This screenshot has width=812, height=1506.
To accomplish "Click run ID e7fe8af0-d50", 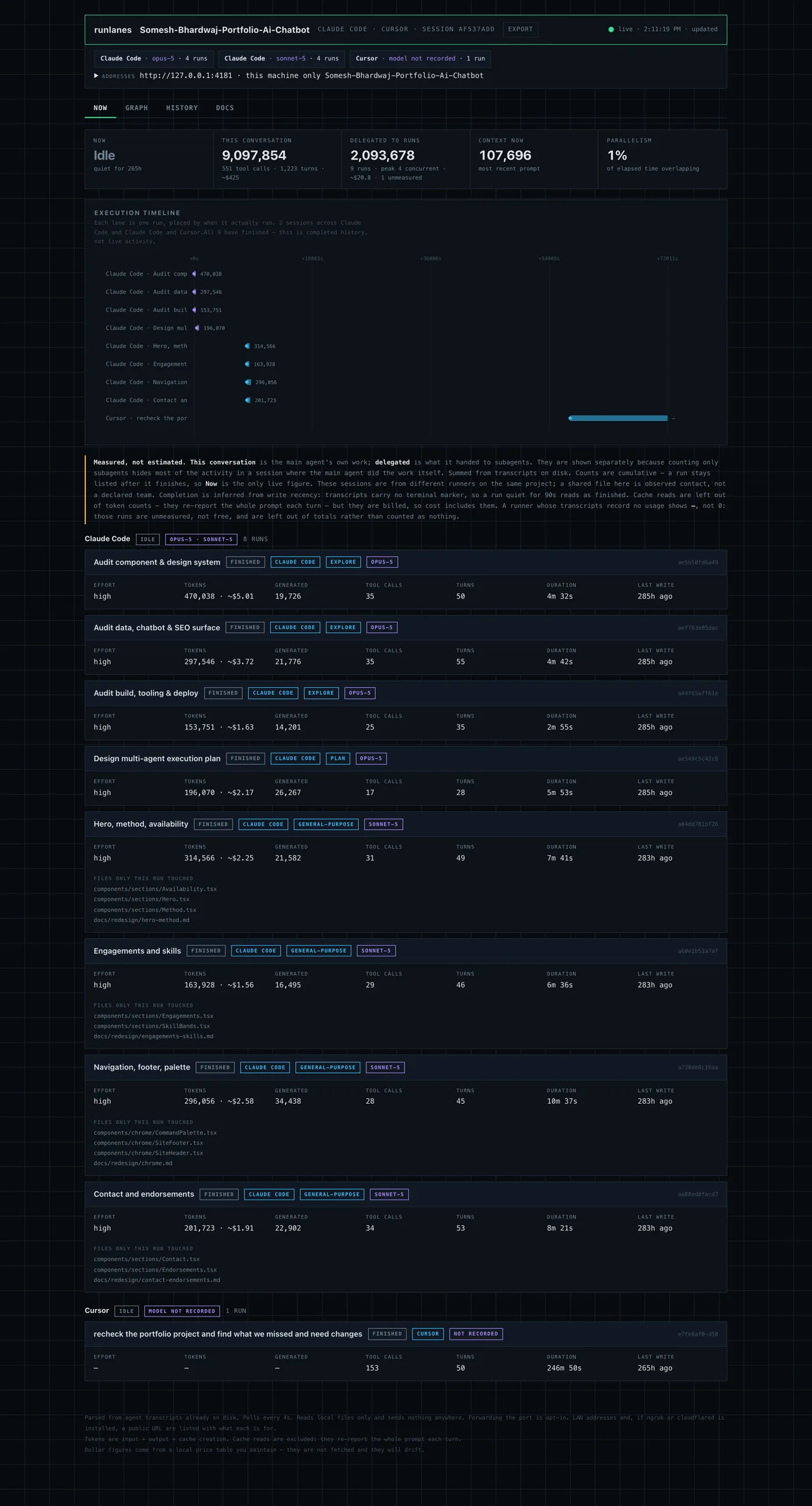I will coord(698,1334).
